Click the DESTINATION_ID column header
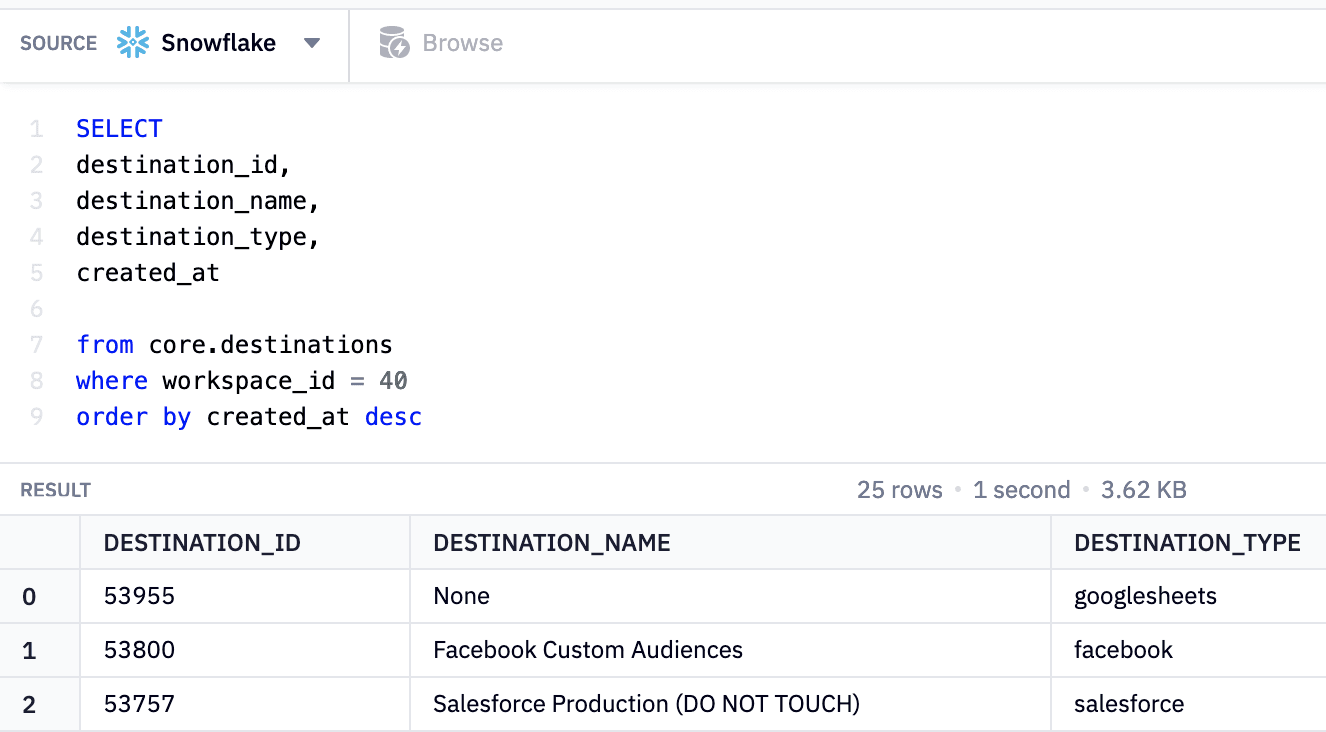1326x732 pixels. (202, 543)
